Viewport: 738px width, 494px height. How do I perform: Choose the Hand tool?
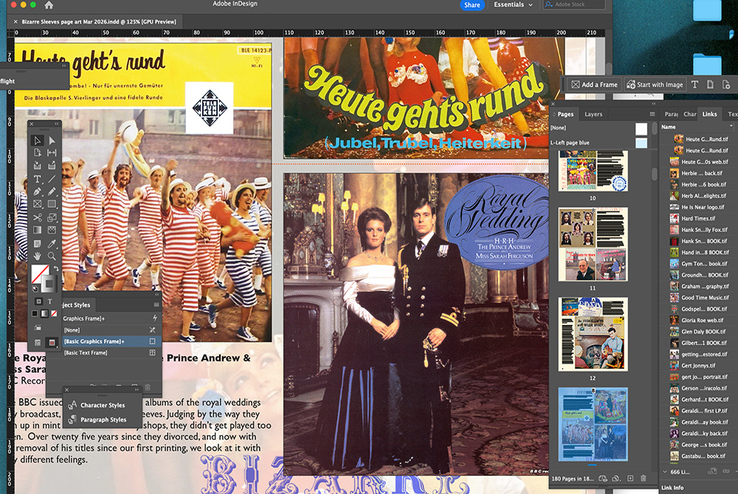coord(37,256)
